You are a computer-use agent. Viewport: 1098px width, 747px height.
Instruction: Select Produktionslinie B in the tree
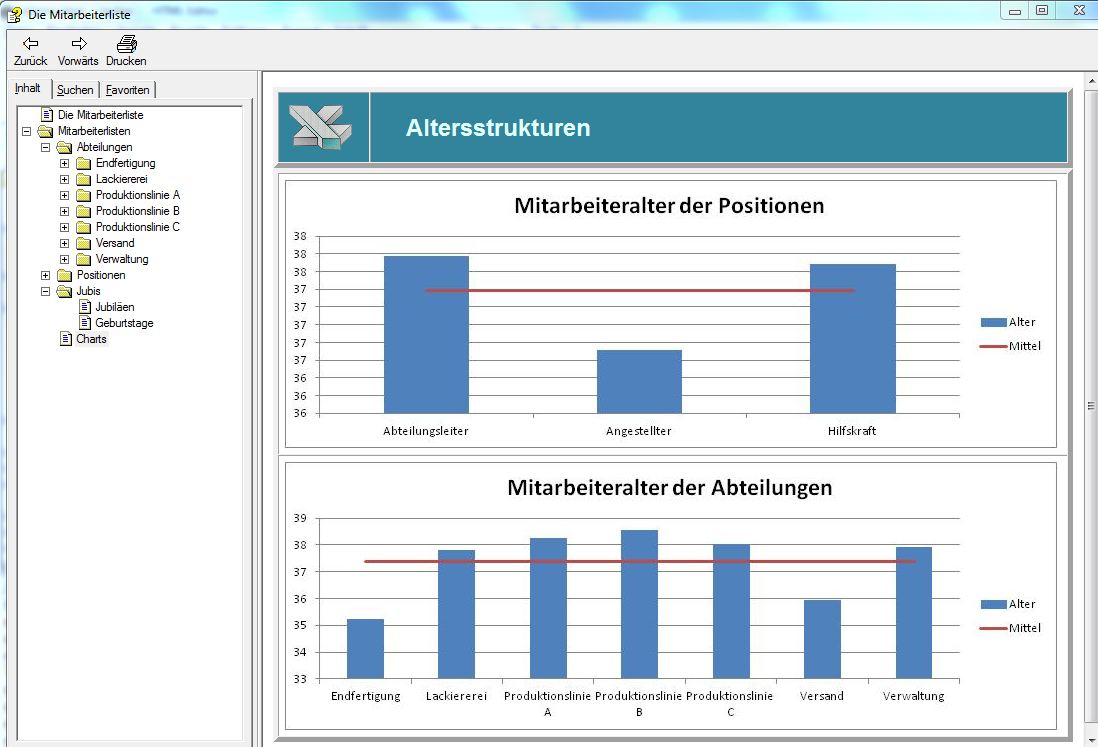[137, 211]
